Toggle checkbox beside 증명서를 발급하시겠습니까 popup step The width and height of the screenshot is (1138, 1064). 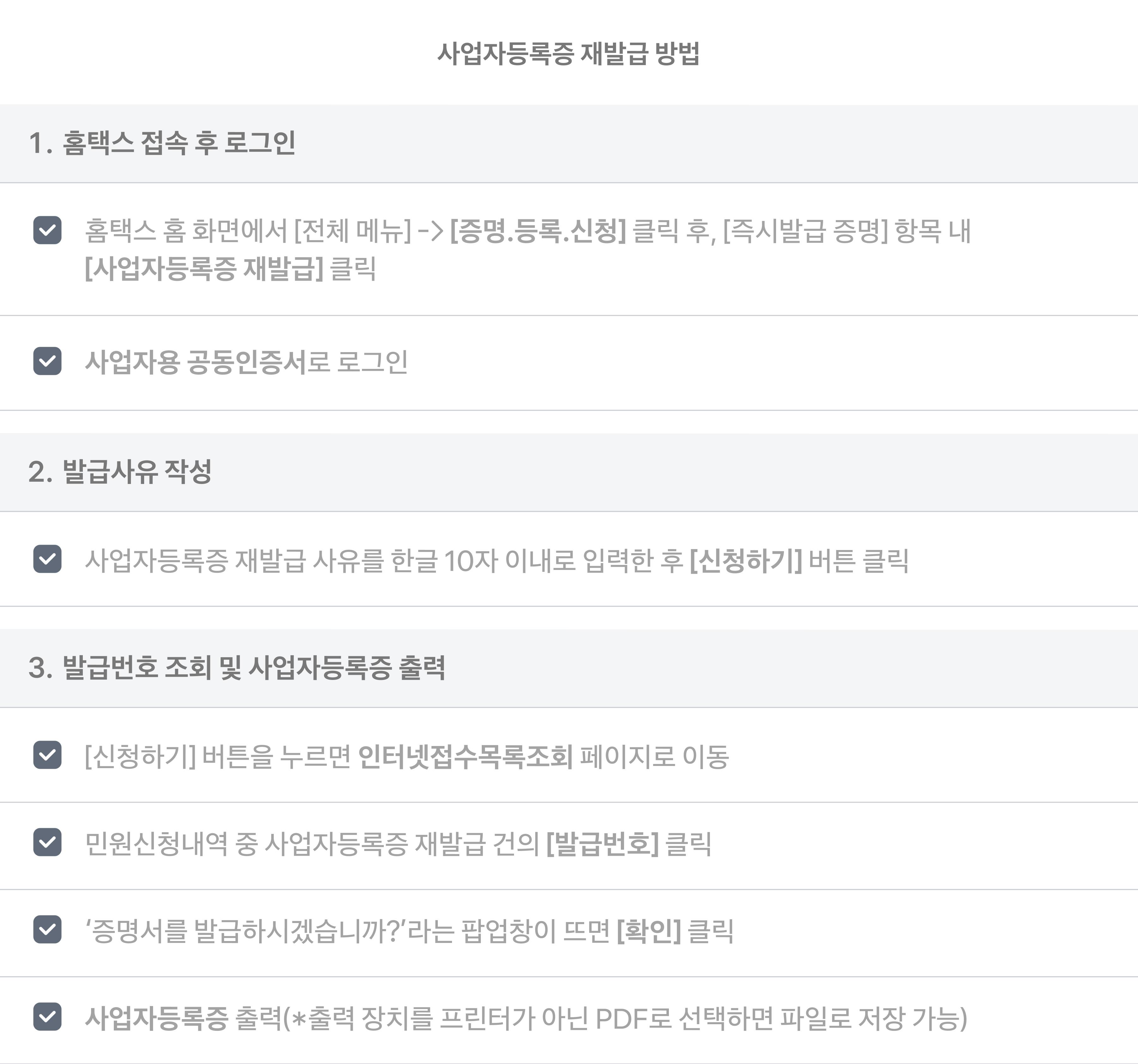tap(47, 929)
